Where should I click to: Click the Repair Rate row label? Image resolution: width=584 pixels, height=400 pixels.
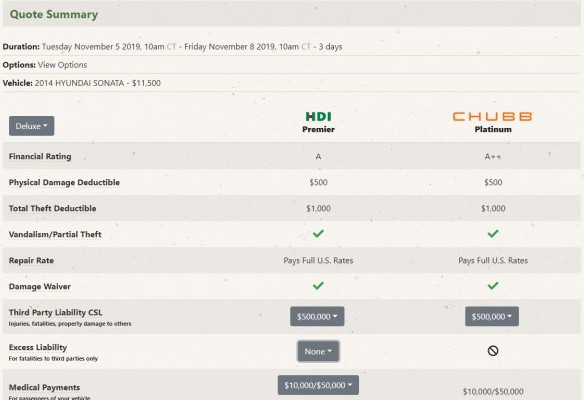(x=31, y=261)
